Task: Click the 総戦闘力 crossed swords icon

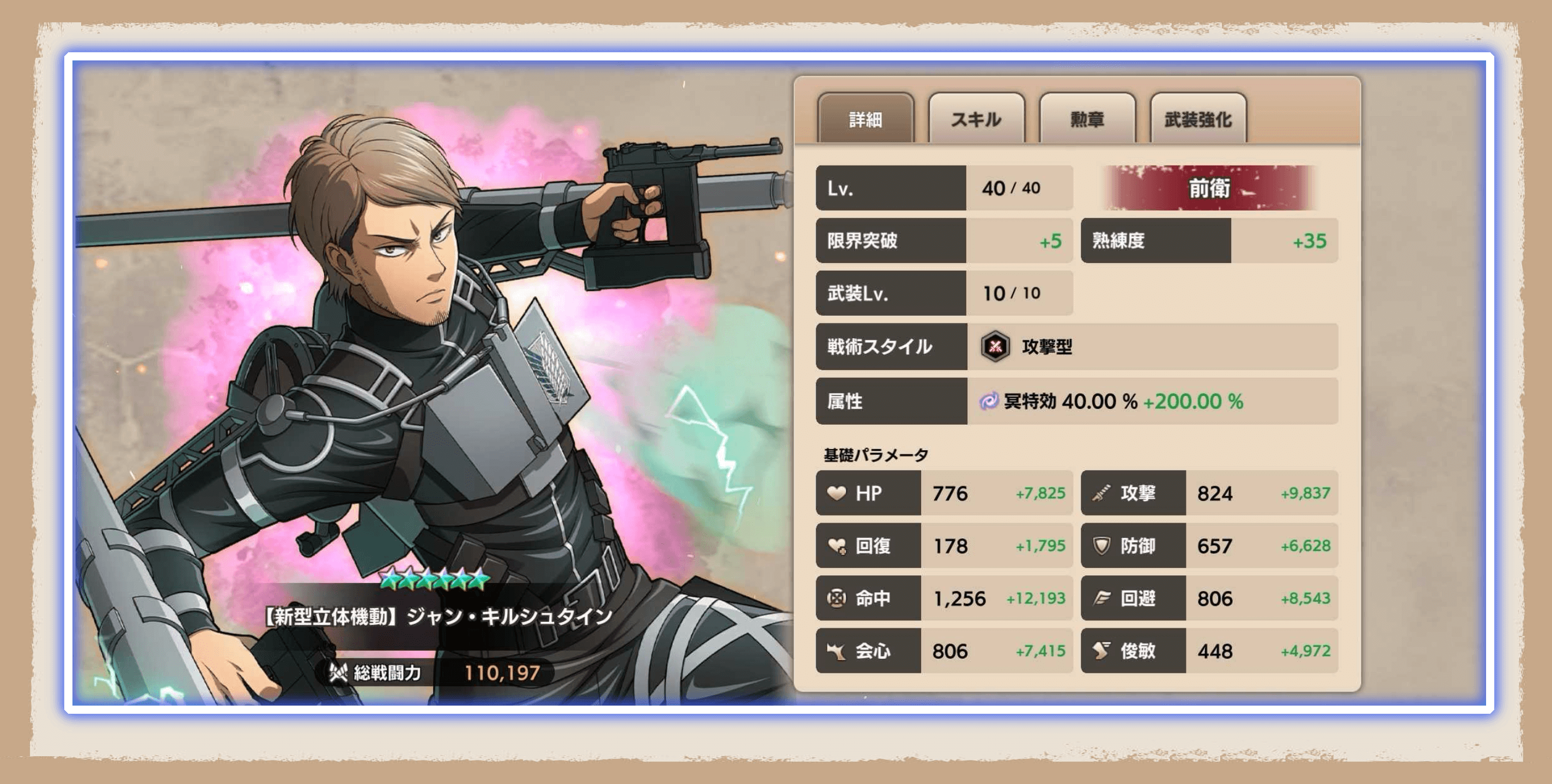Action: coord(338,672)
